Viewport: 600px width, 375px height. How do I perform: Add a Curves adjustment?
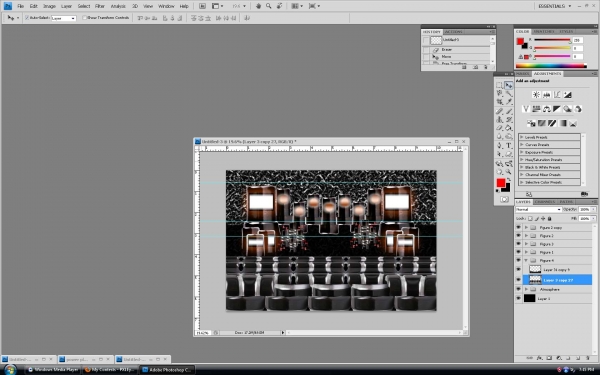click(x=557, y=95)
